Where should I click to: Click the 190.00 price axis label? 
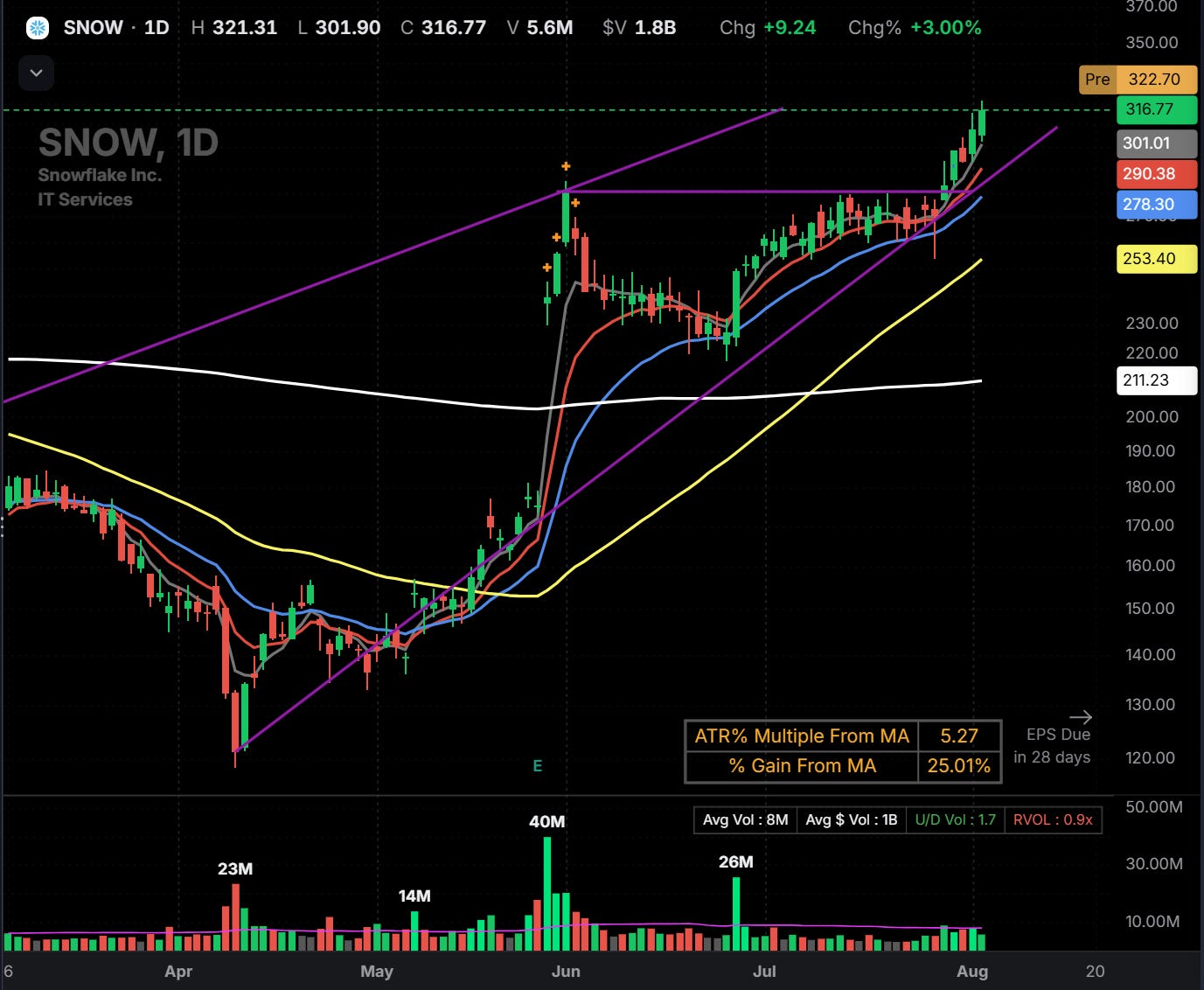(x=1152, y=451)
